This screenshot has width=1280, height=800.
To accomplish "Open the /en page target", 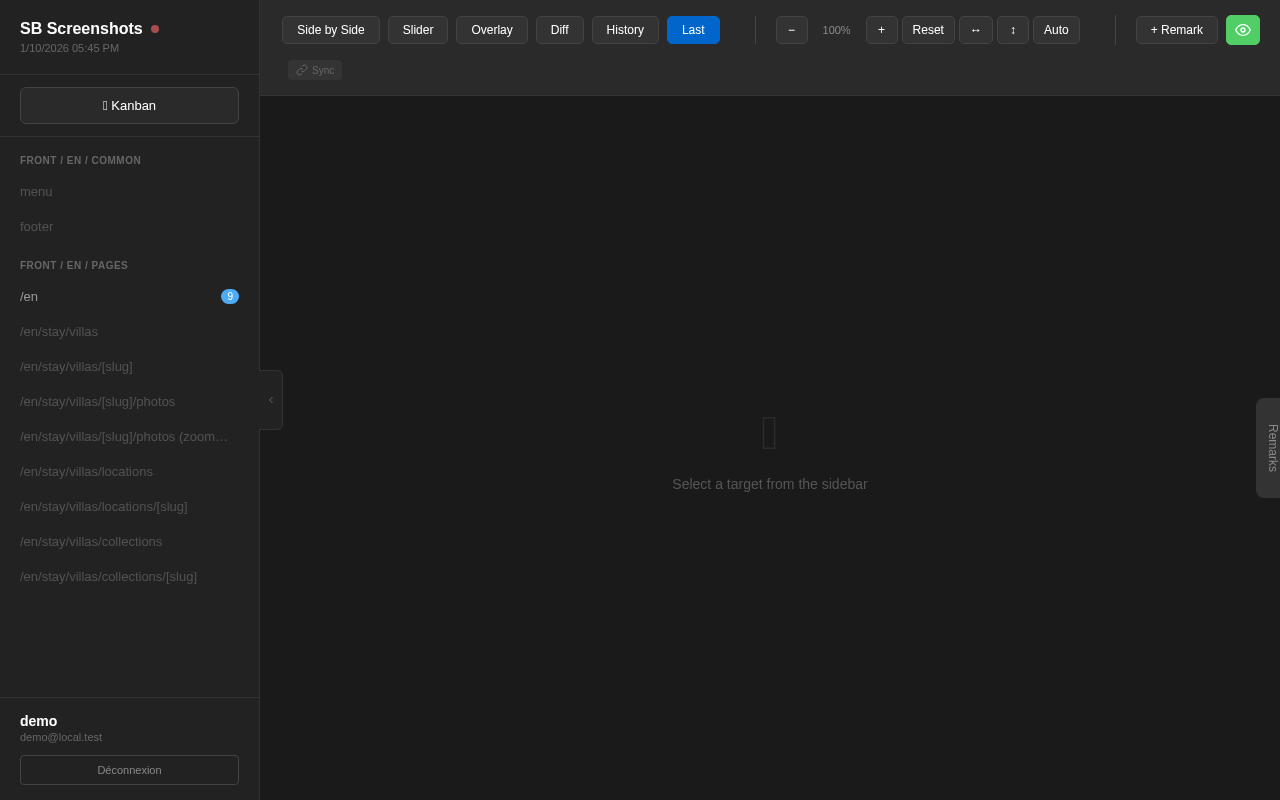I will click(130, 297).
